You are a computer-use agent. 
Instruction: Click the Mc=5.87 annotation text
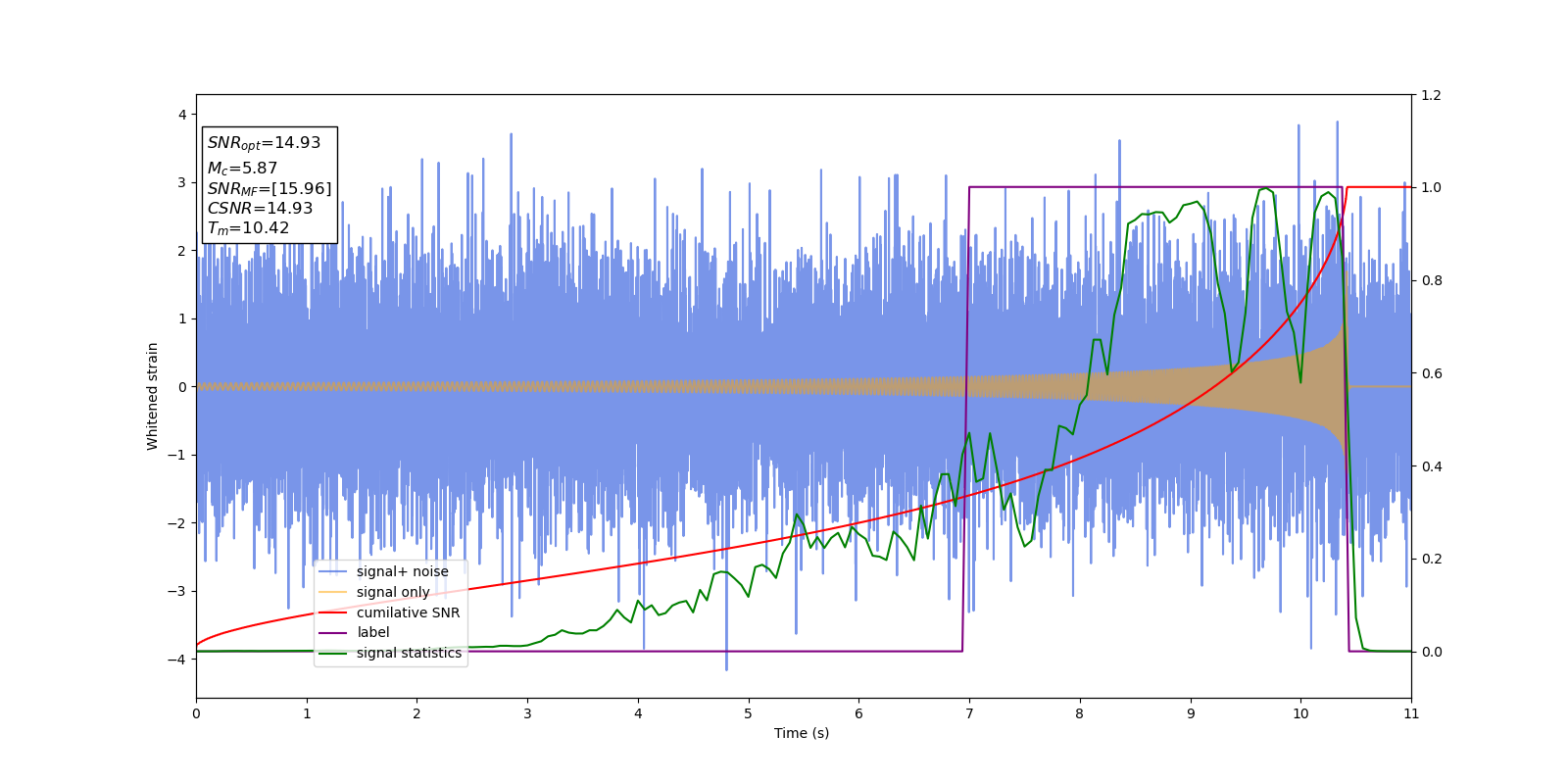[242, 169]
